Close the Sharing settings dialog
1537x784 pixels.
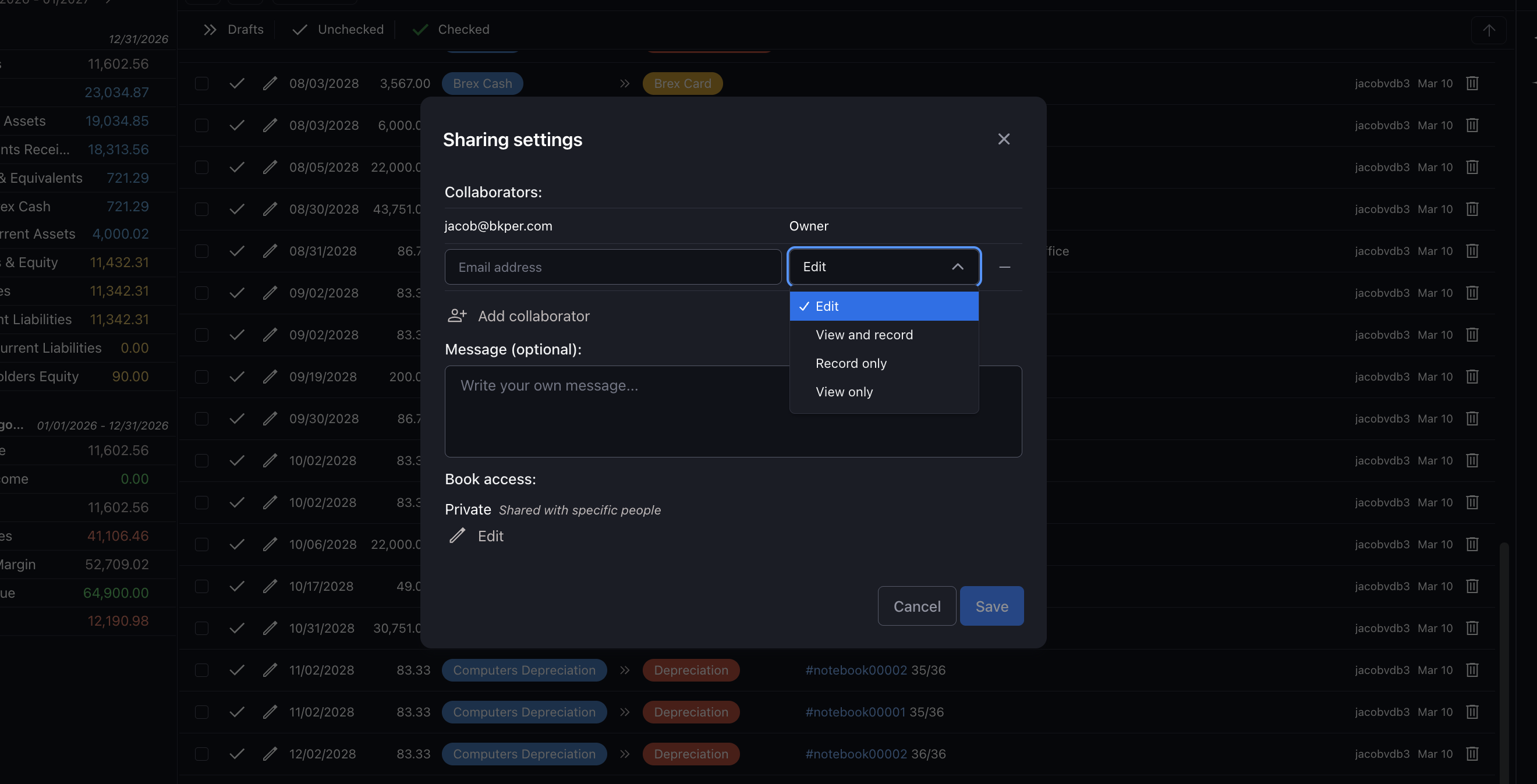[x=1004, y=139]
